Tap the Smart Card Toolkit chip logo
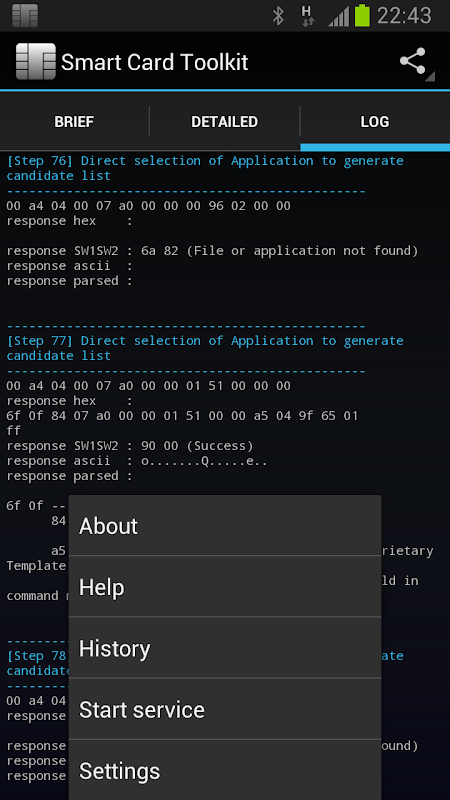Viewport: 450px width, 800px height. coord(36,62)
